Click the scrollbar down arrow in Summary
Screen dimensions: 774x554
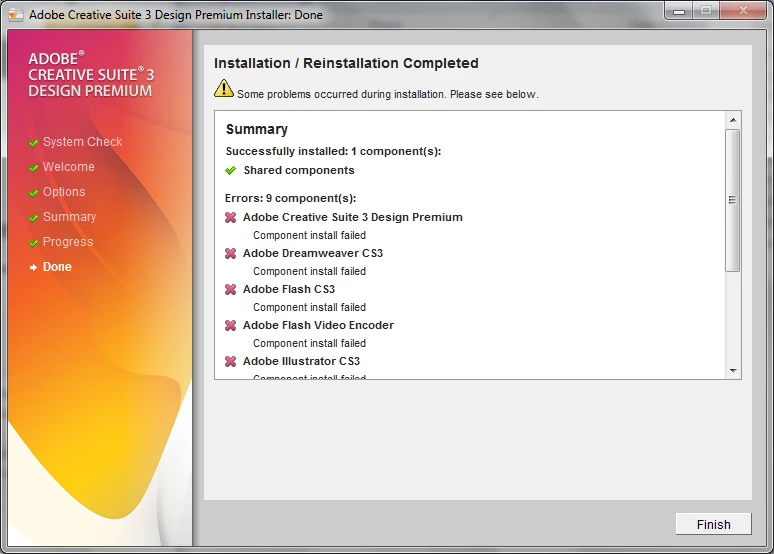733,370
